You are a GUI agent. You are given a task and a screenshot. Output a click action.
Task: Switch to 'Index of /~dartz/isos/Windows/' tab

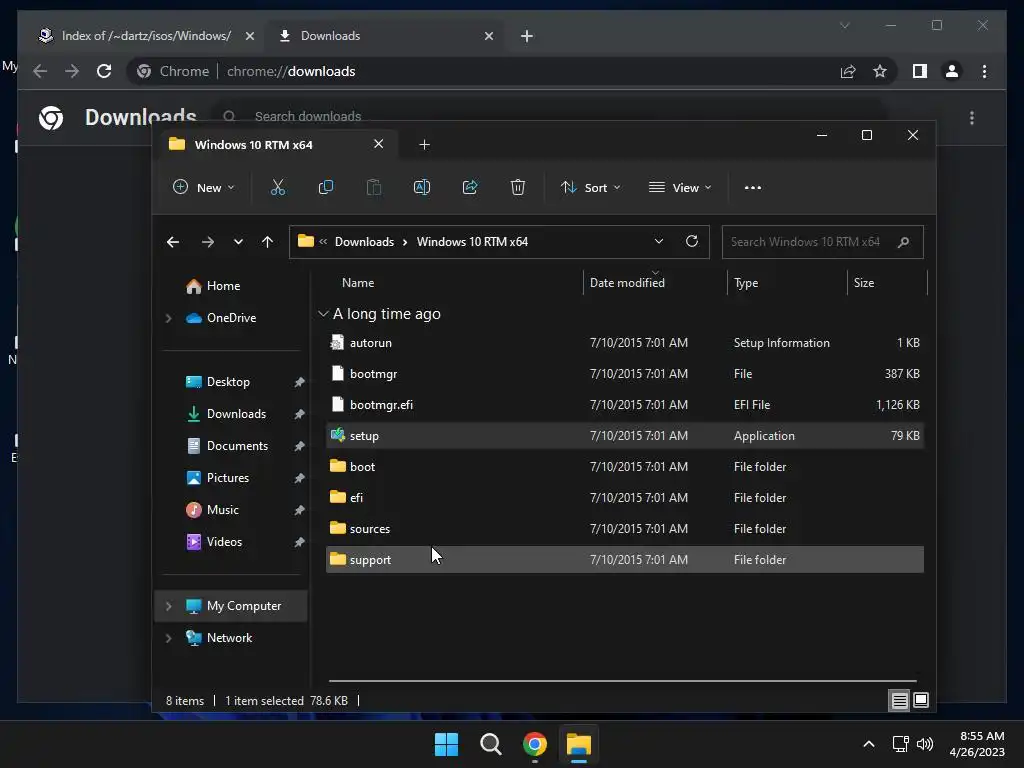147,36
